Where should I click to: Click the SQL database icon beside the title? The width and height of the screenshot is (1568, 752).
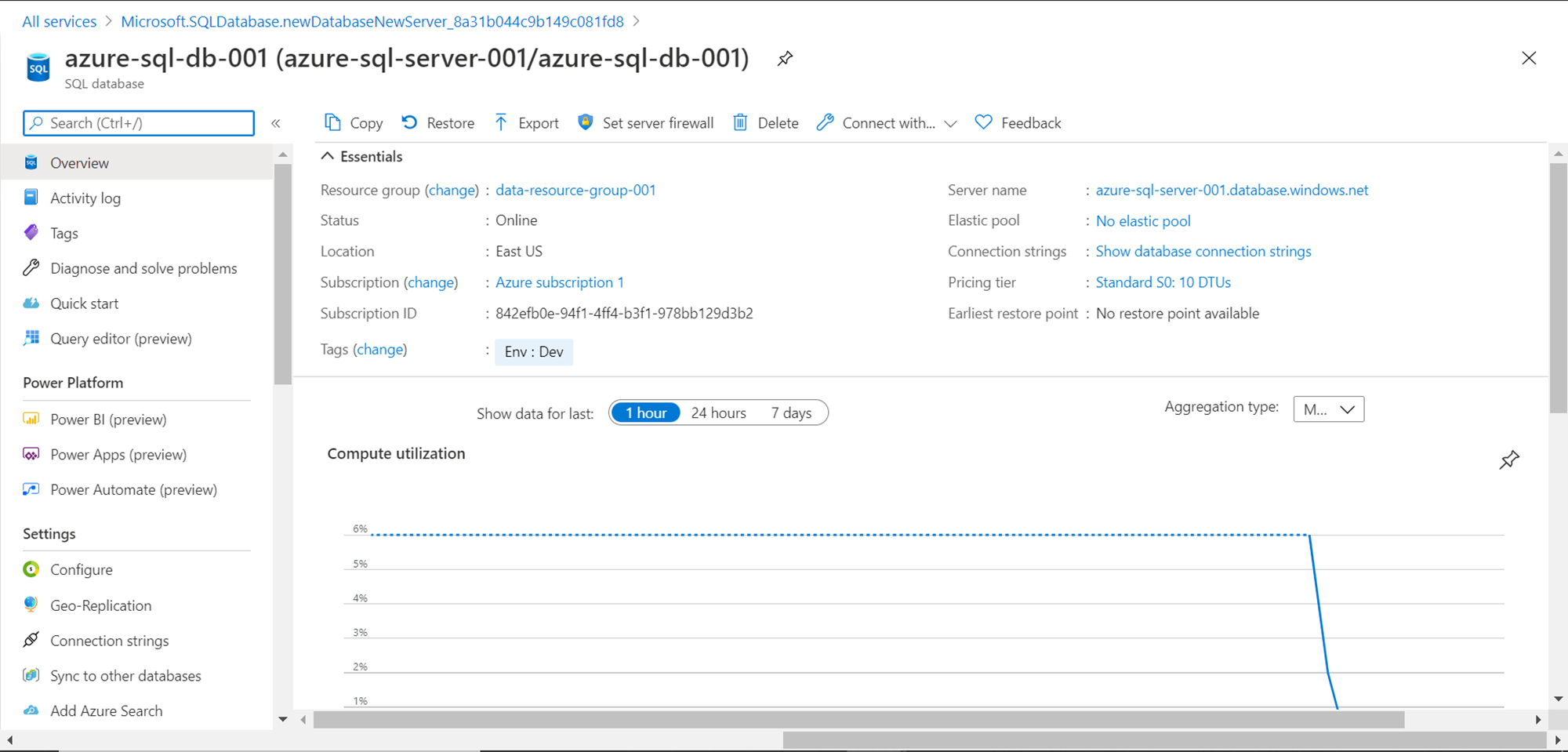tap(38, 67)
